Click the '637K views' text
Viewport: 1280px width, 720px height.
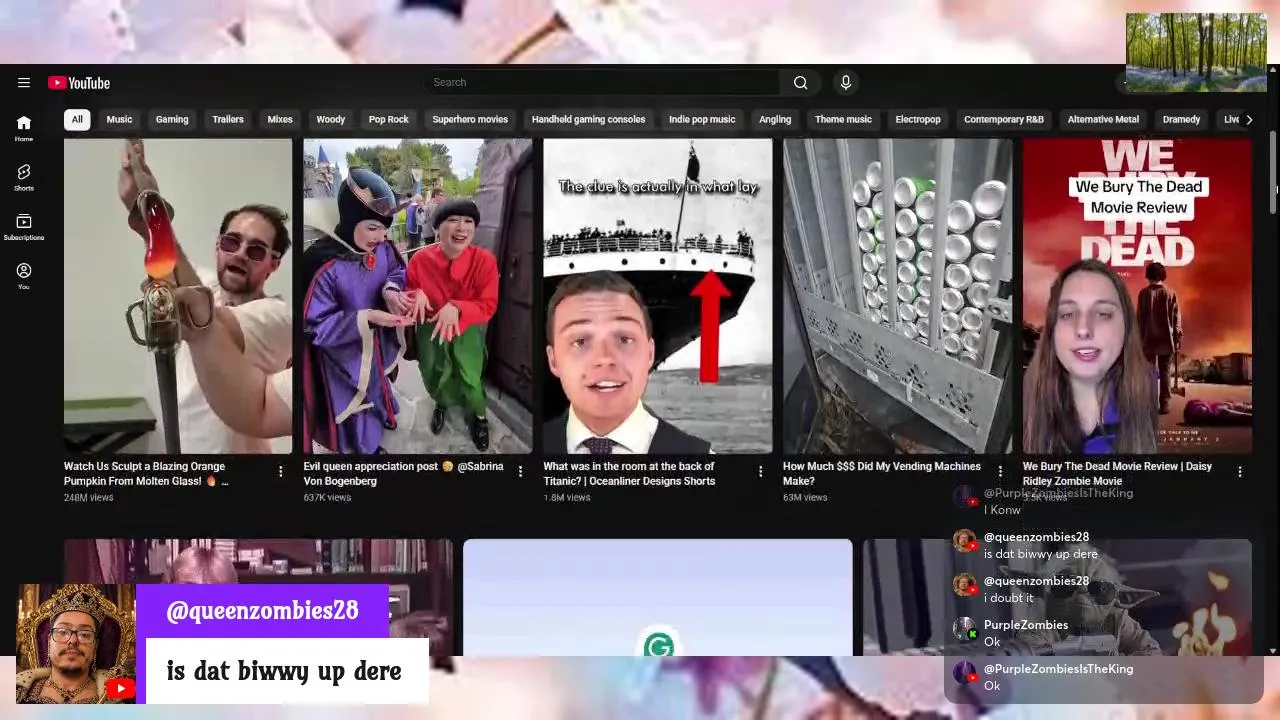pyautogui.click(x=327, y=497)
